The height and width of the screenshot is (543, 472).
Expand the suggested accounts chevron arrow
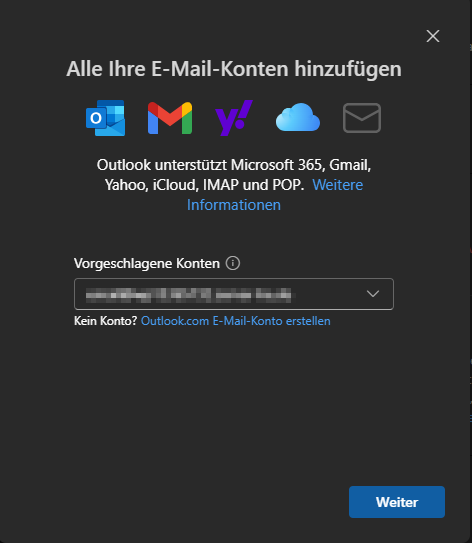coord(373,294)
